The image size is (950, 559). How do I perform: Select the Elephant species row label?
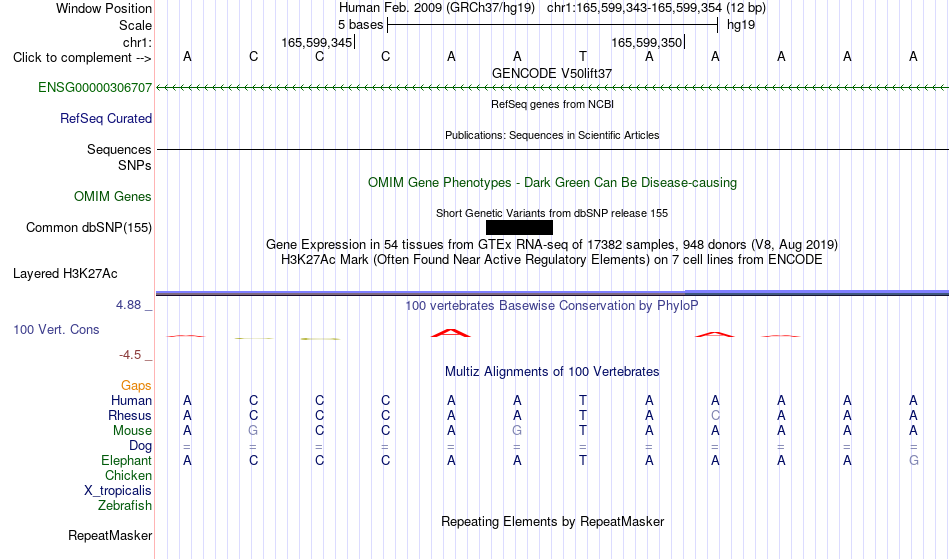(x=127, y=461)
